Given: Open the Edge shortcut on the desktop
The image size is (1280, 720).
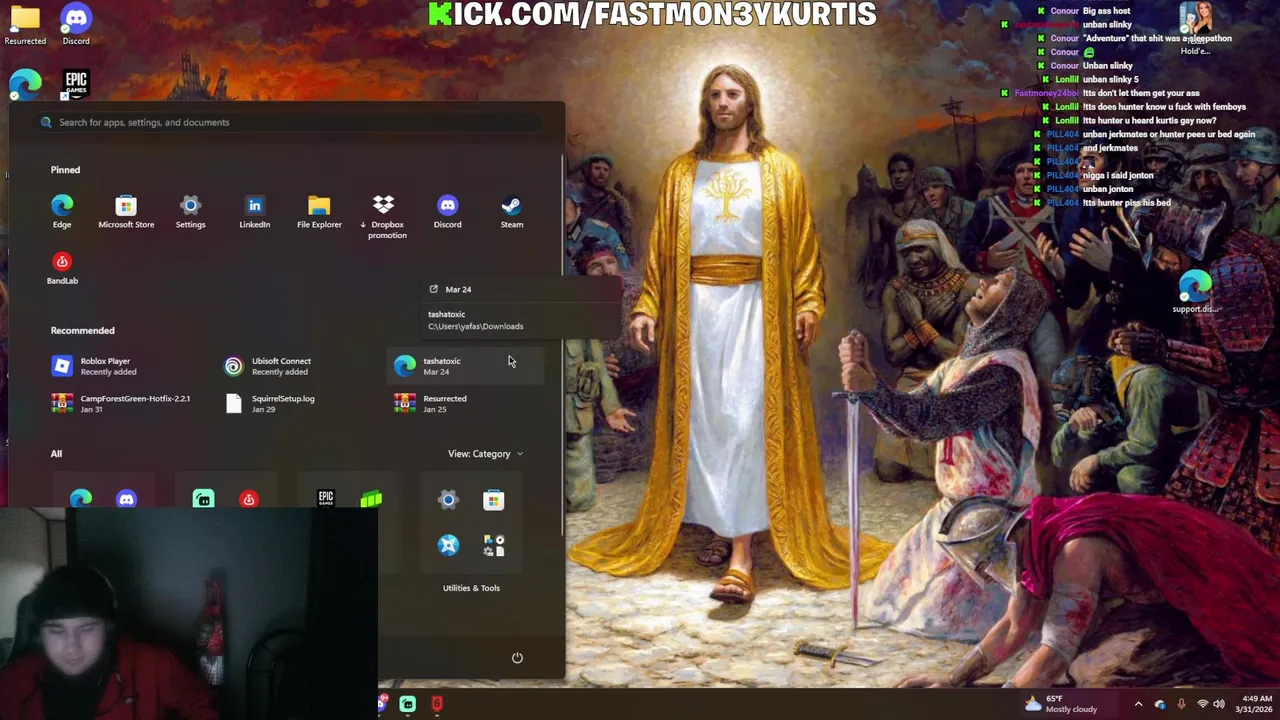Looking at the screenshot, I should tap(25, 84).
